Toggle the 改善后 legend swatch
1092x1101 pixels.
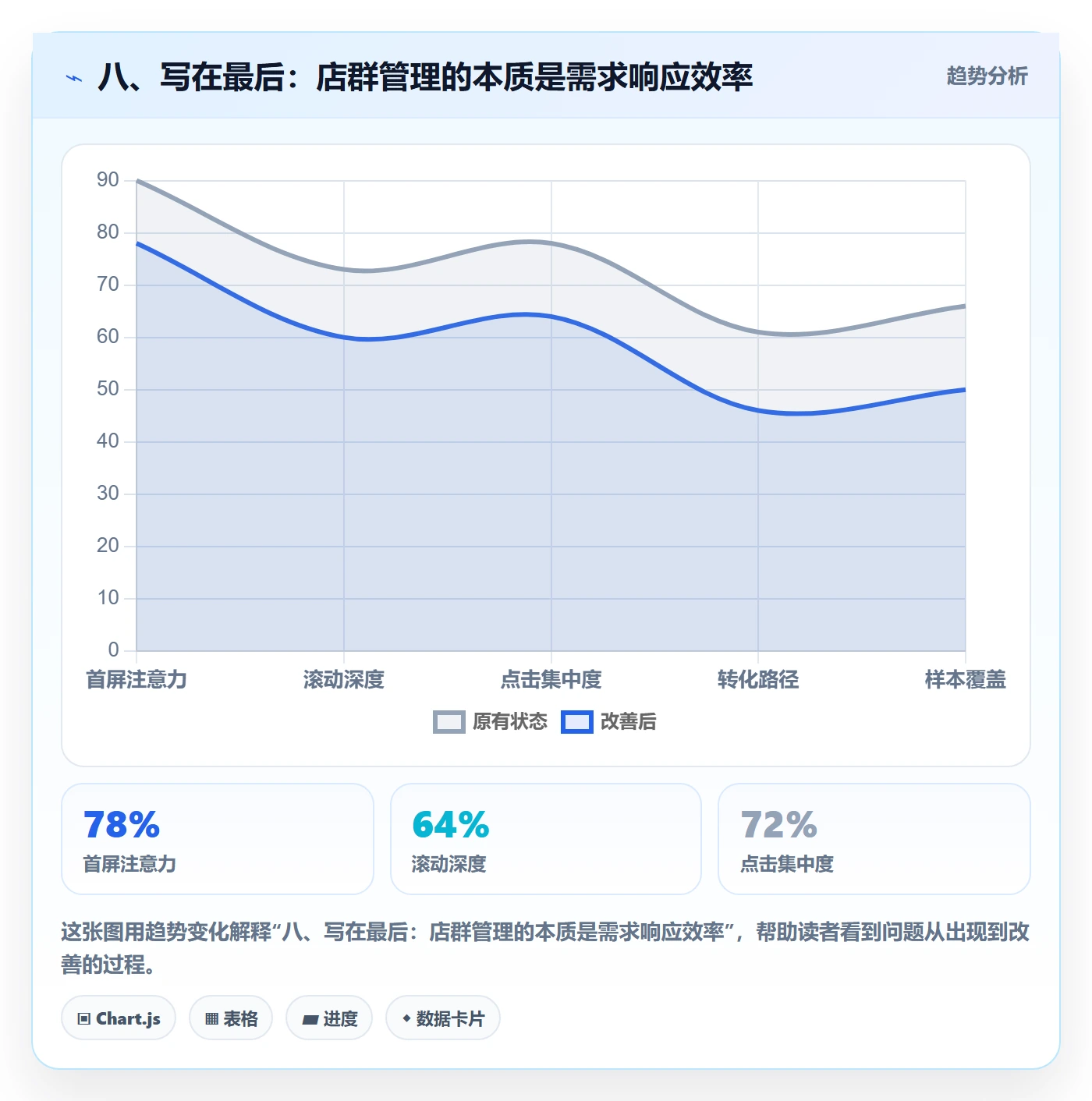point(576,722)
